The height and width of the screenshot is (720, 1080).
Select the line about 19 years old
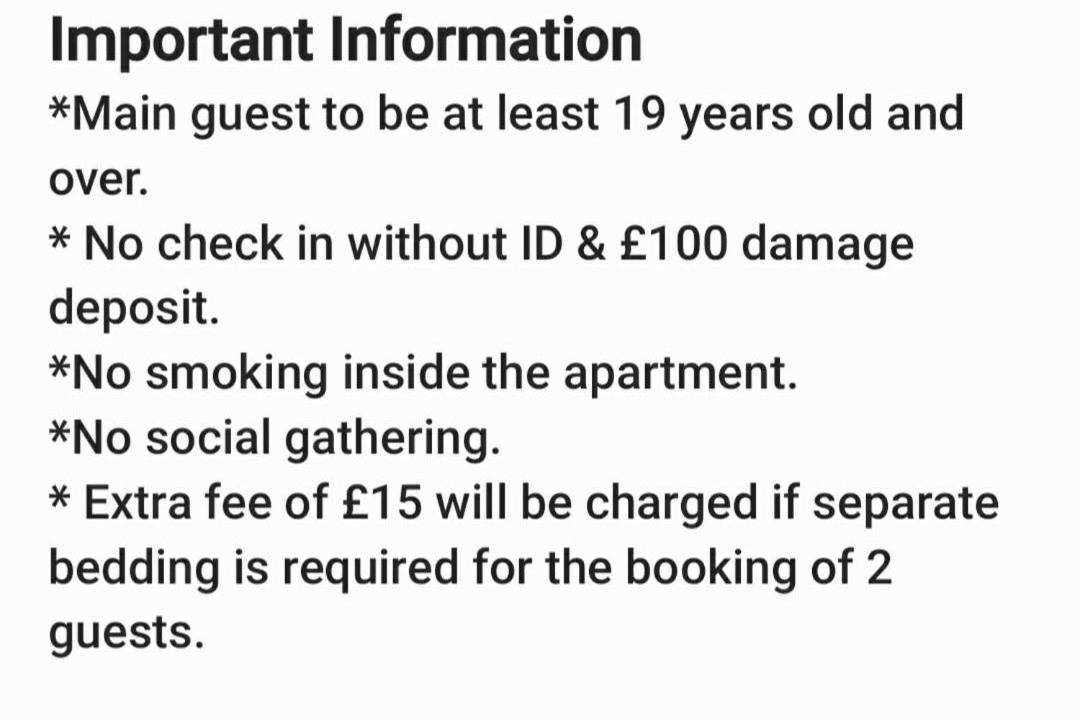coord(506,114)
